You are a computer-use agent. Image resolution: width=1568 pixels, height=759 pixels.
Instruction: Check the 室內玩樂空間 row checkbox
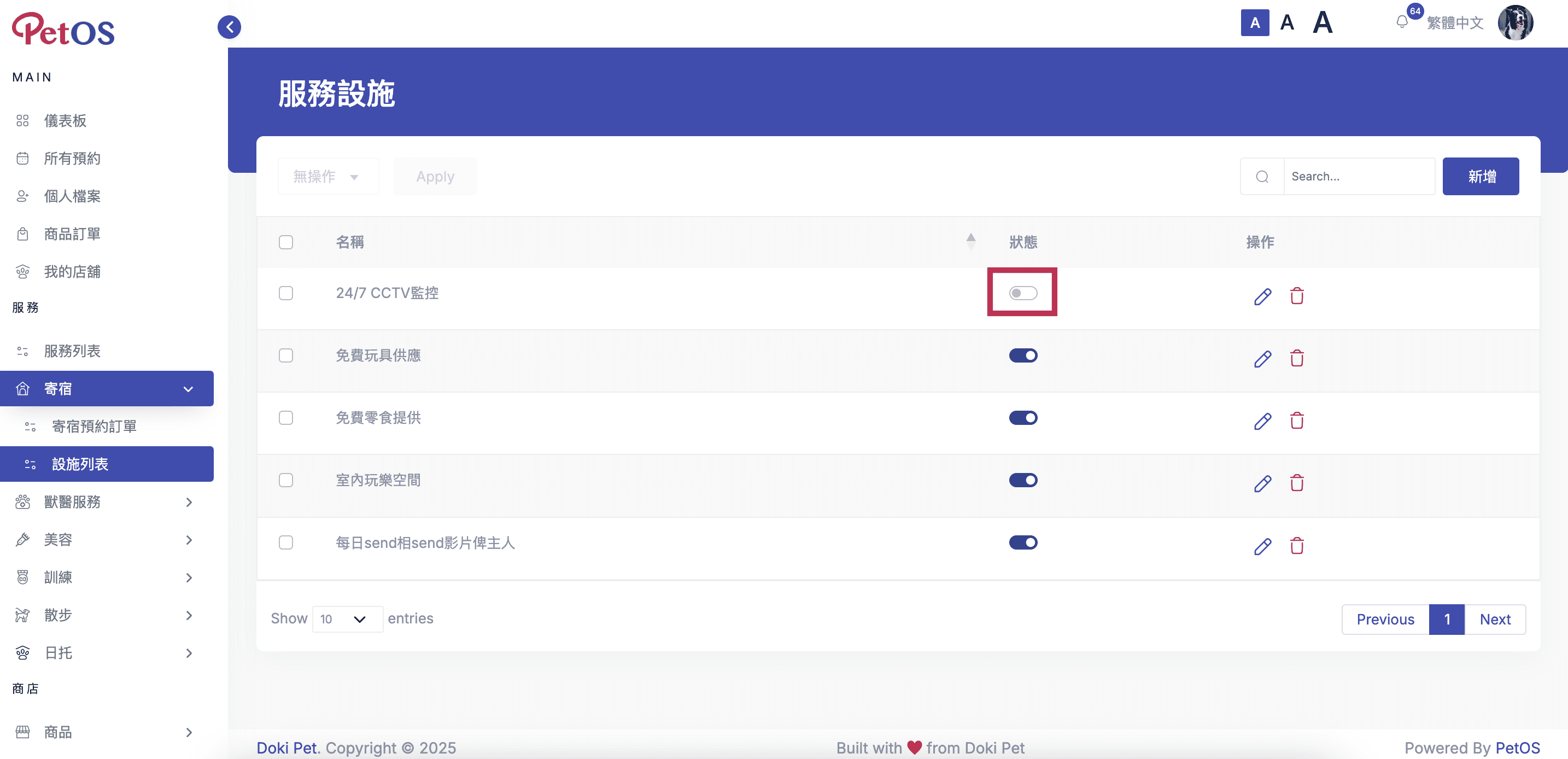[285, 480]
